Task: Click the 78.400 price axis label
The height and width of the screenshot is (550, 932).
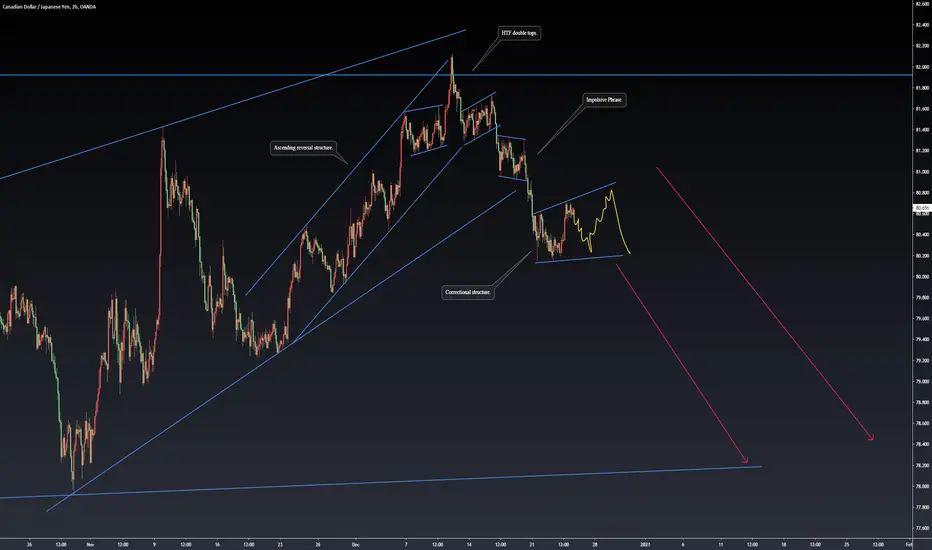Action: pyautogui.click(x=922, y=444)
